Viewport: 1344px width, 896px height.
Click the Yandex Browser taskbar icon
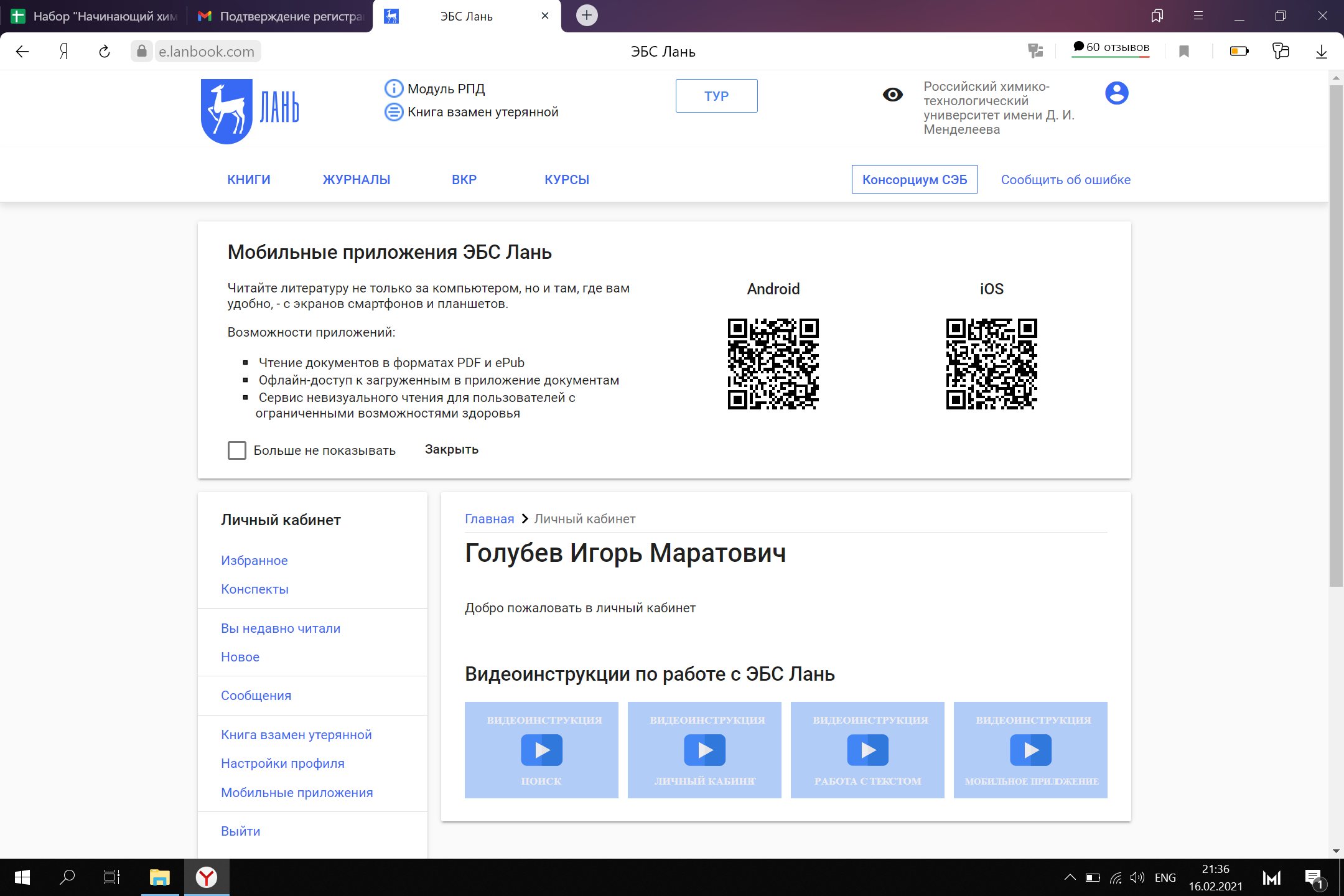pos(207,877)
